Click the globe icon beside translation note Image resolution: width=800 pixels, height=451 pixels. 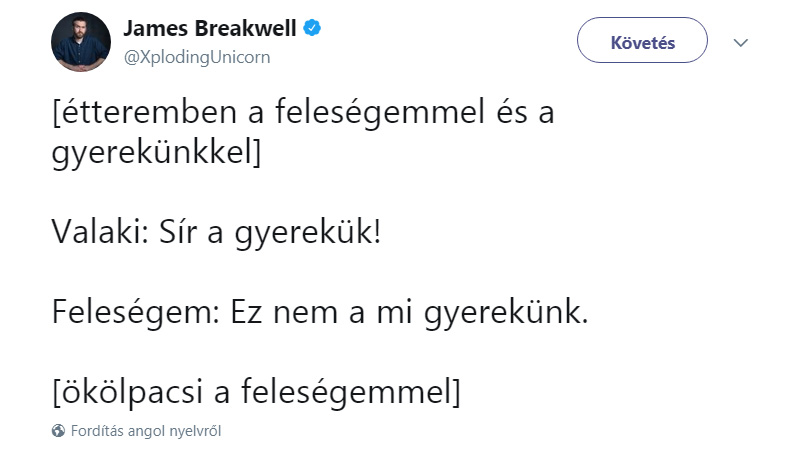click(x=58, y=431)
